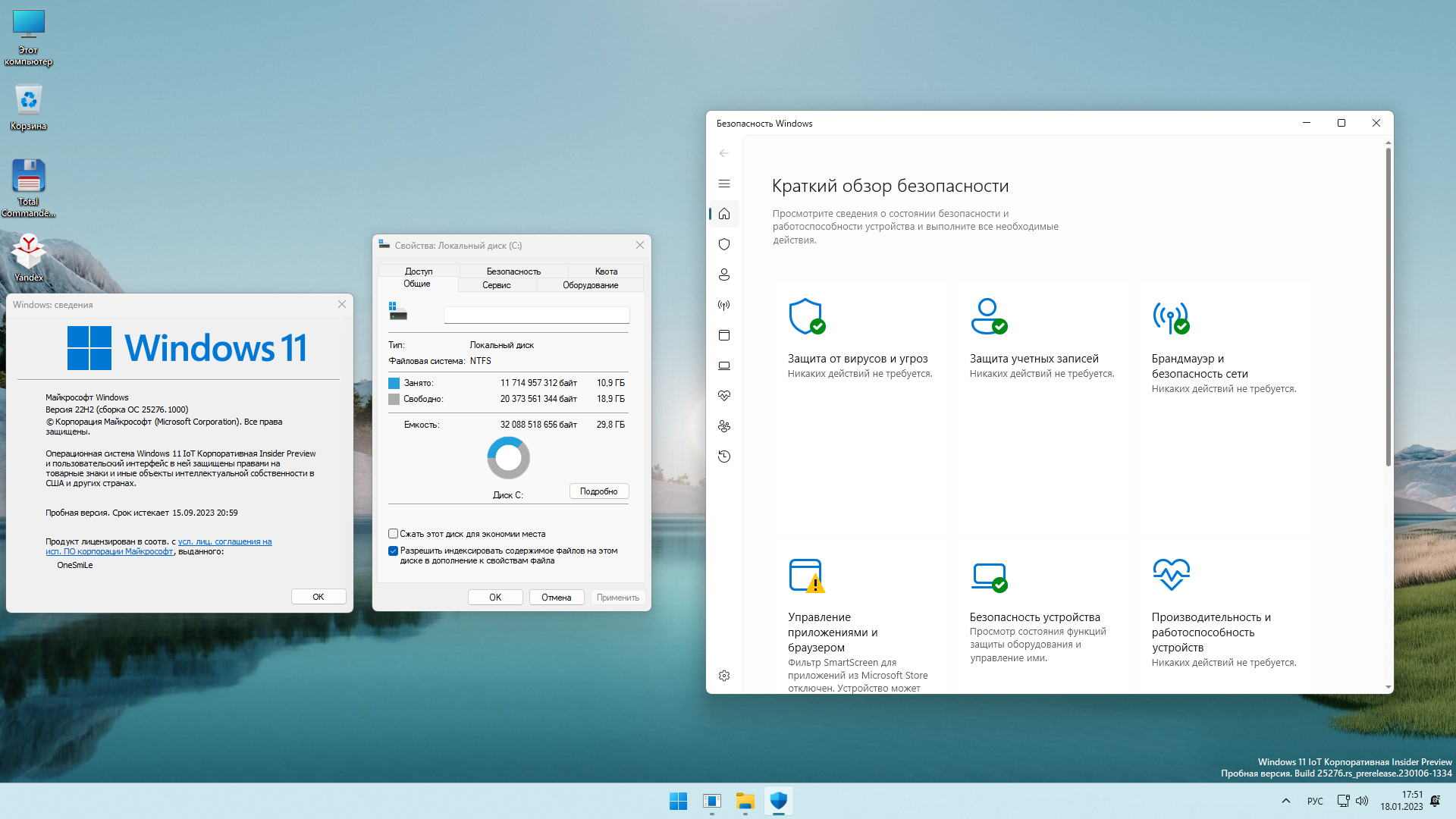Switch to the Сервис tab
Screen dimensions: 1456x819
[497, 285]
